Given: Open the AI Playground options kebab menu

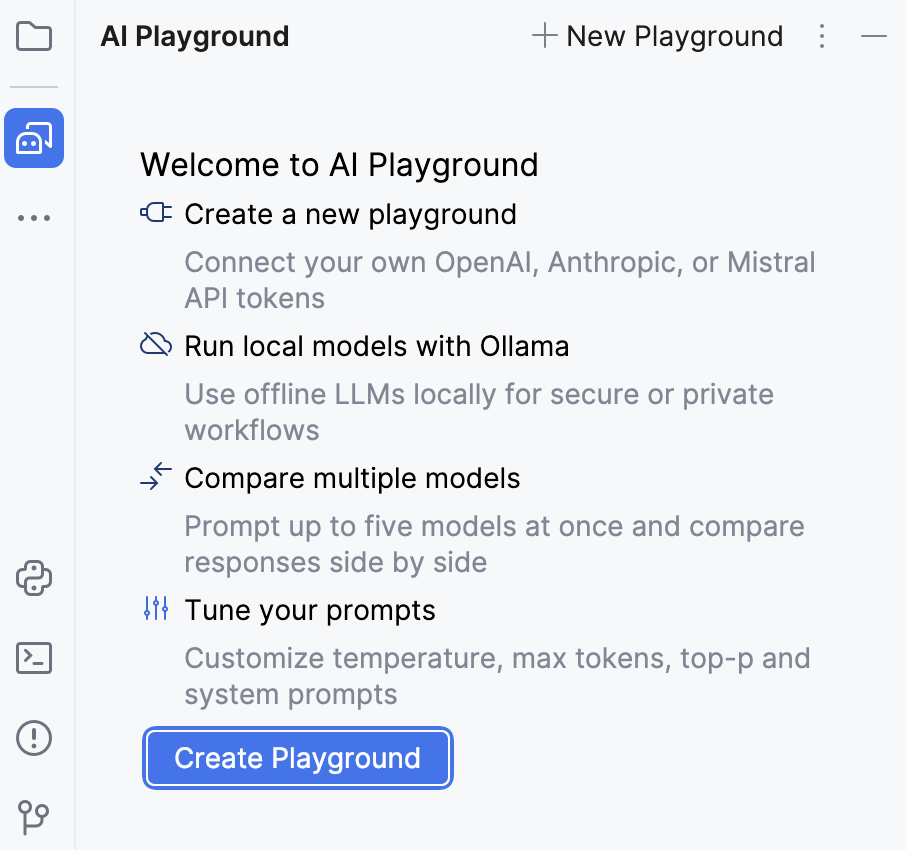Looking at the screenshot, I should coord(822,37).
